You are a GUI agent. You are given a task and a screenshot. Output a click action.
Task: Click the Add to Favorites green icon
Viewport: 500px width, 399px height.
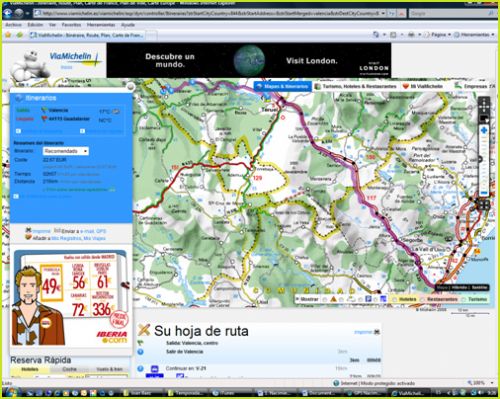coord(19,35)
